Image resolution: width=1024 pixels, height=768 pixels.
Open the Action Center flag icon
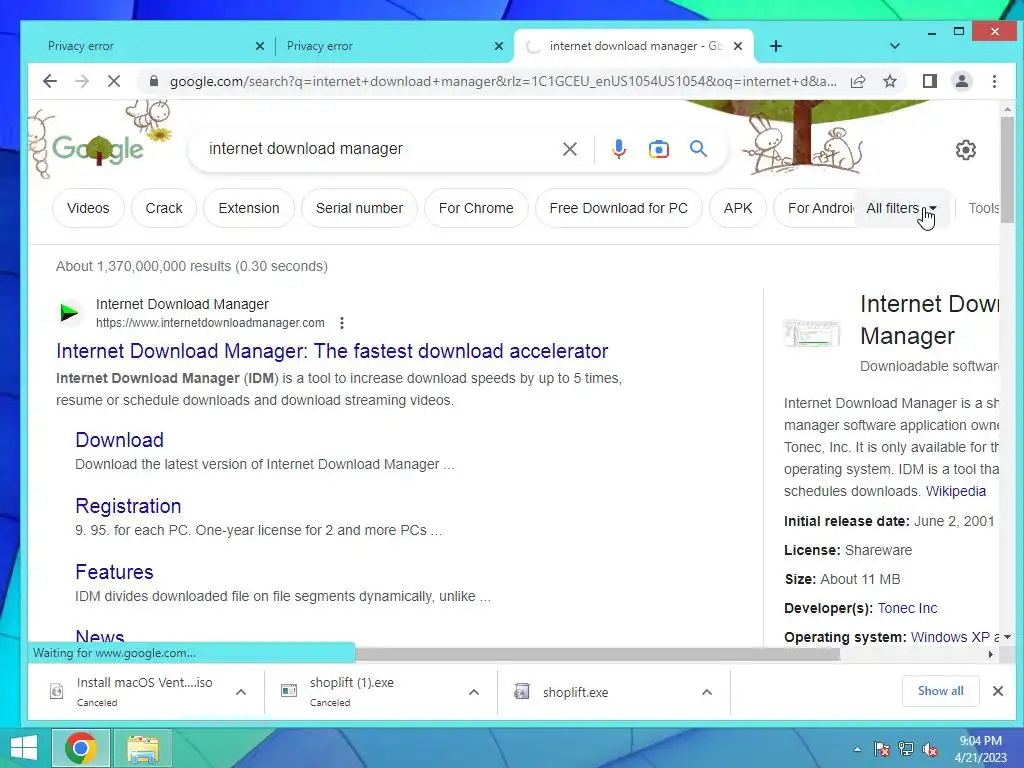click(881, 749)
